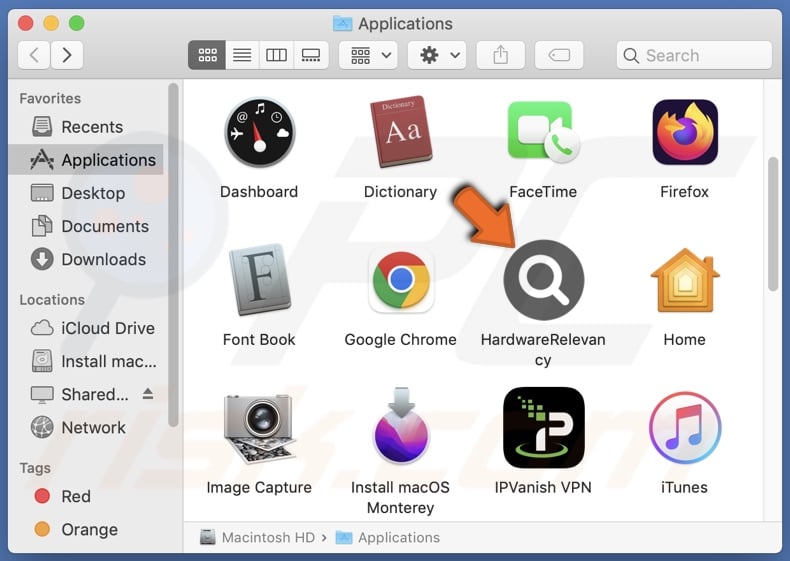Switch to gallery view
This screenshot has width=790, height=561.
(310, 55)
